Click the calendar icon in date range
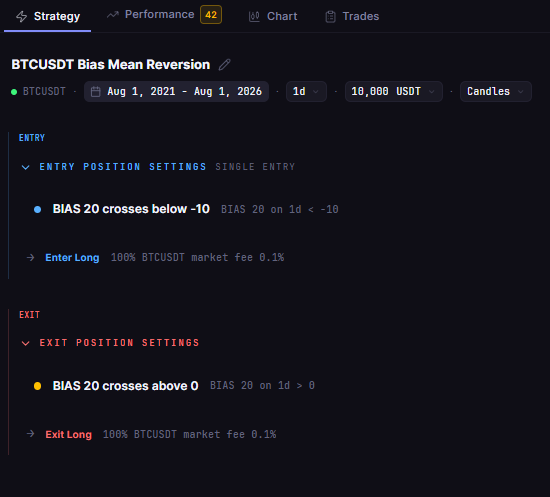 (95, 92)
